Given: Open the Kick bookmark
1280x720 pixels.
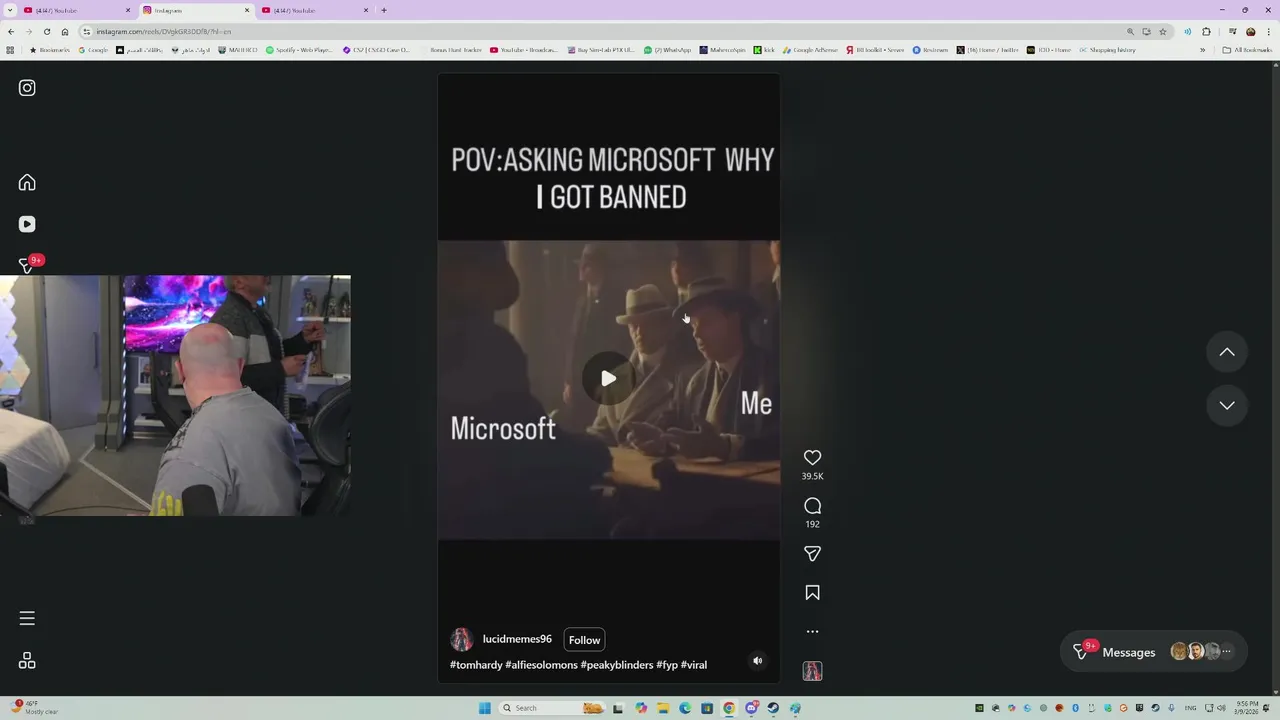Looking at the screenshot, I should tap(764, 50).
